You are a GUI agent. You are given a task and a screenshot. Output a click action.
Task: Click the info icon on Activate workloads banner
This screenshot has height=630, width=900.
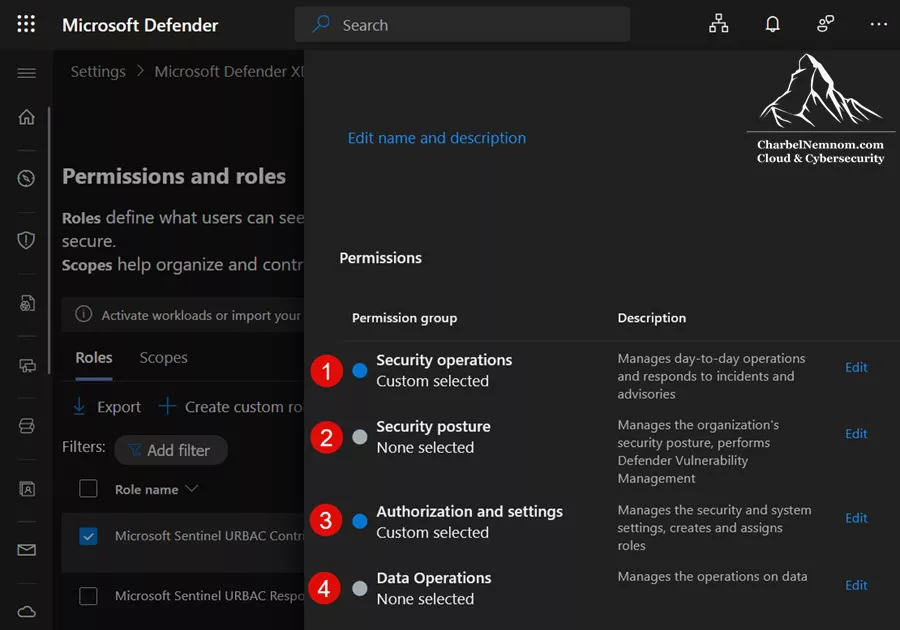pyautogui.click(x=83, y=314)
